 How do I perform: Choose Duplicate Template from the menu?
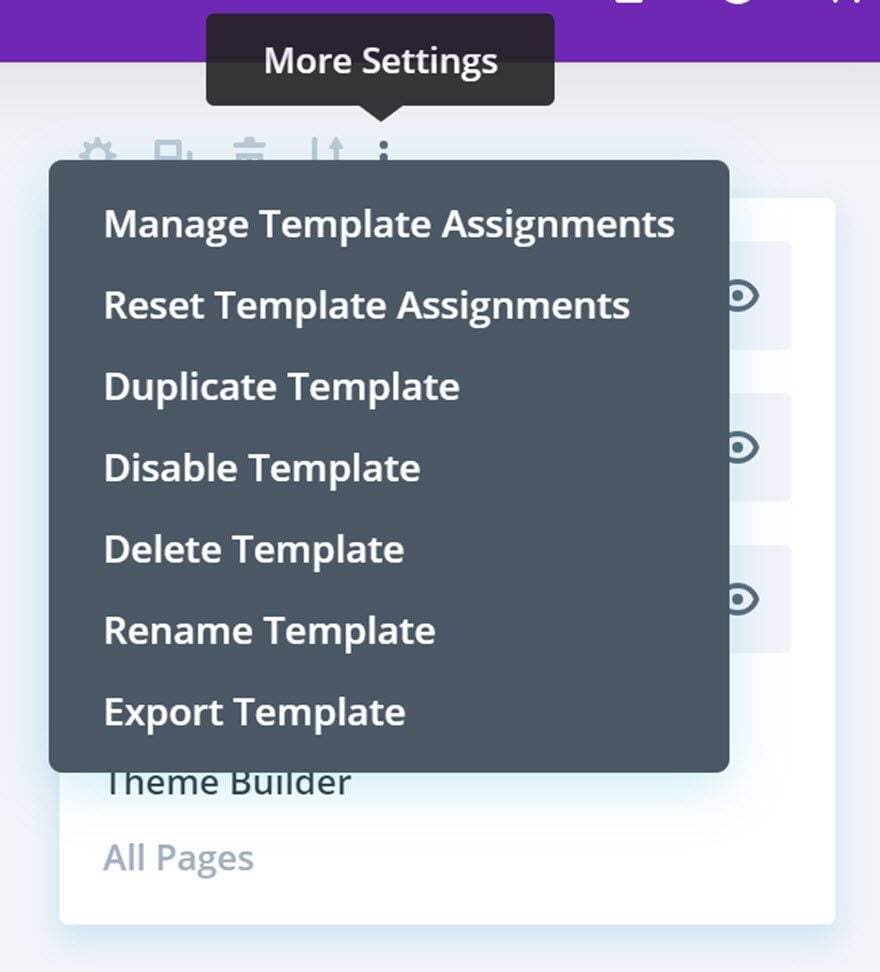tap(282, 387)
